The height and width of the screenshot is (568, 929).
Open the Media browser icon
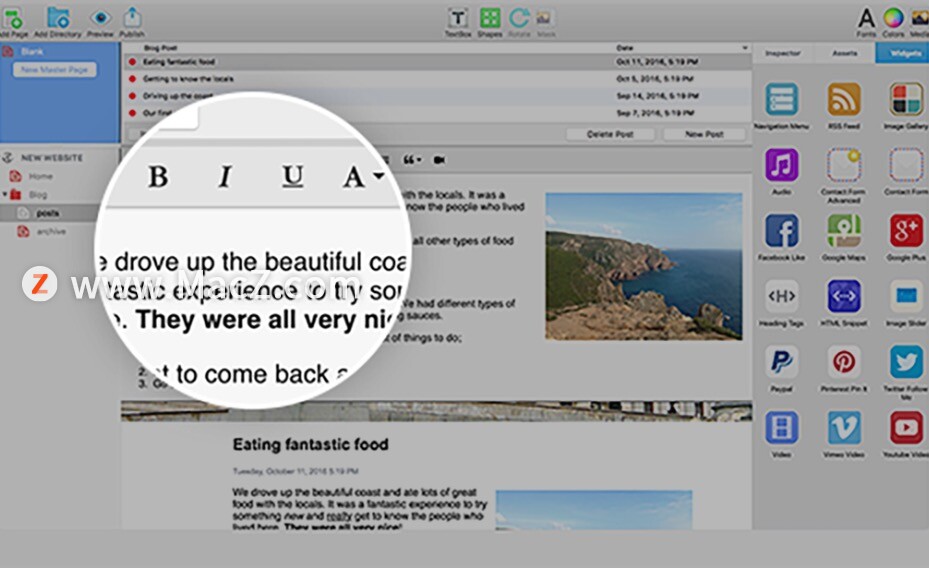pos(920,18)
